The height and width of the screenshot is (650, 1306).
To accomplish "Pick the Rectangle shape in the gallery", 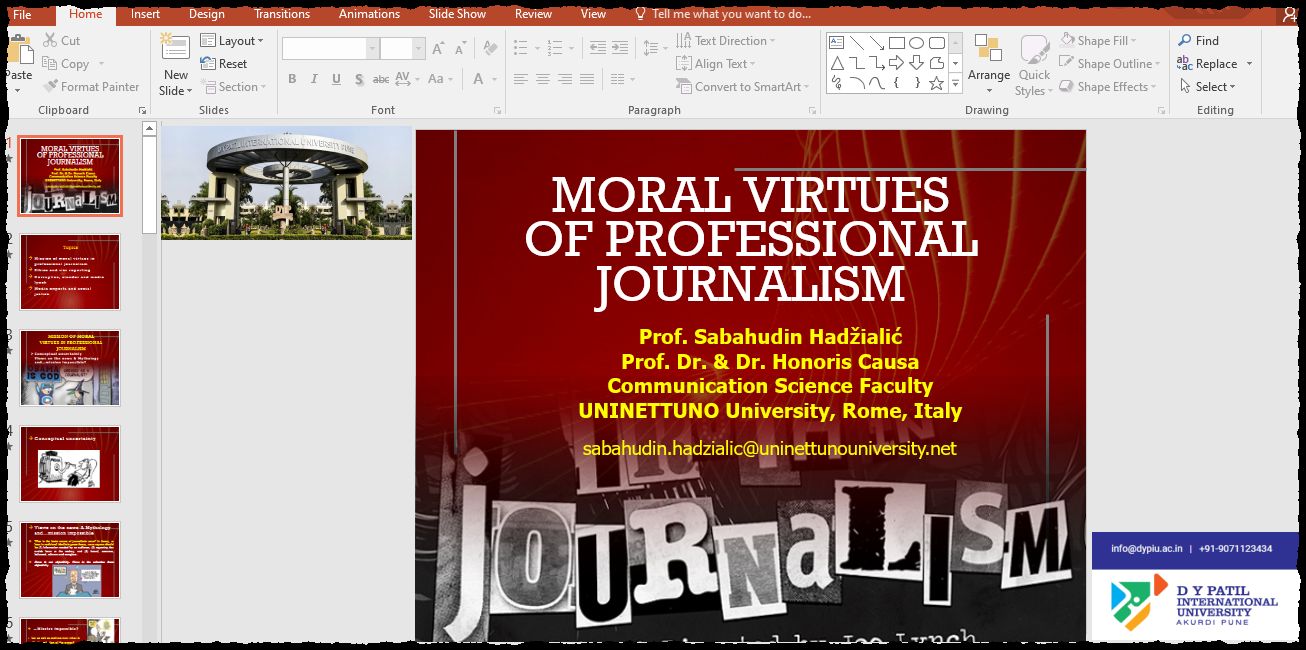I will [x=896, y=43].
